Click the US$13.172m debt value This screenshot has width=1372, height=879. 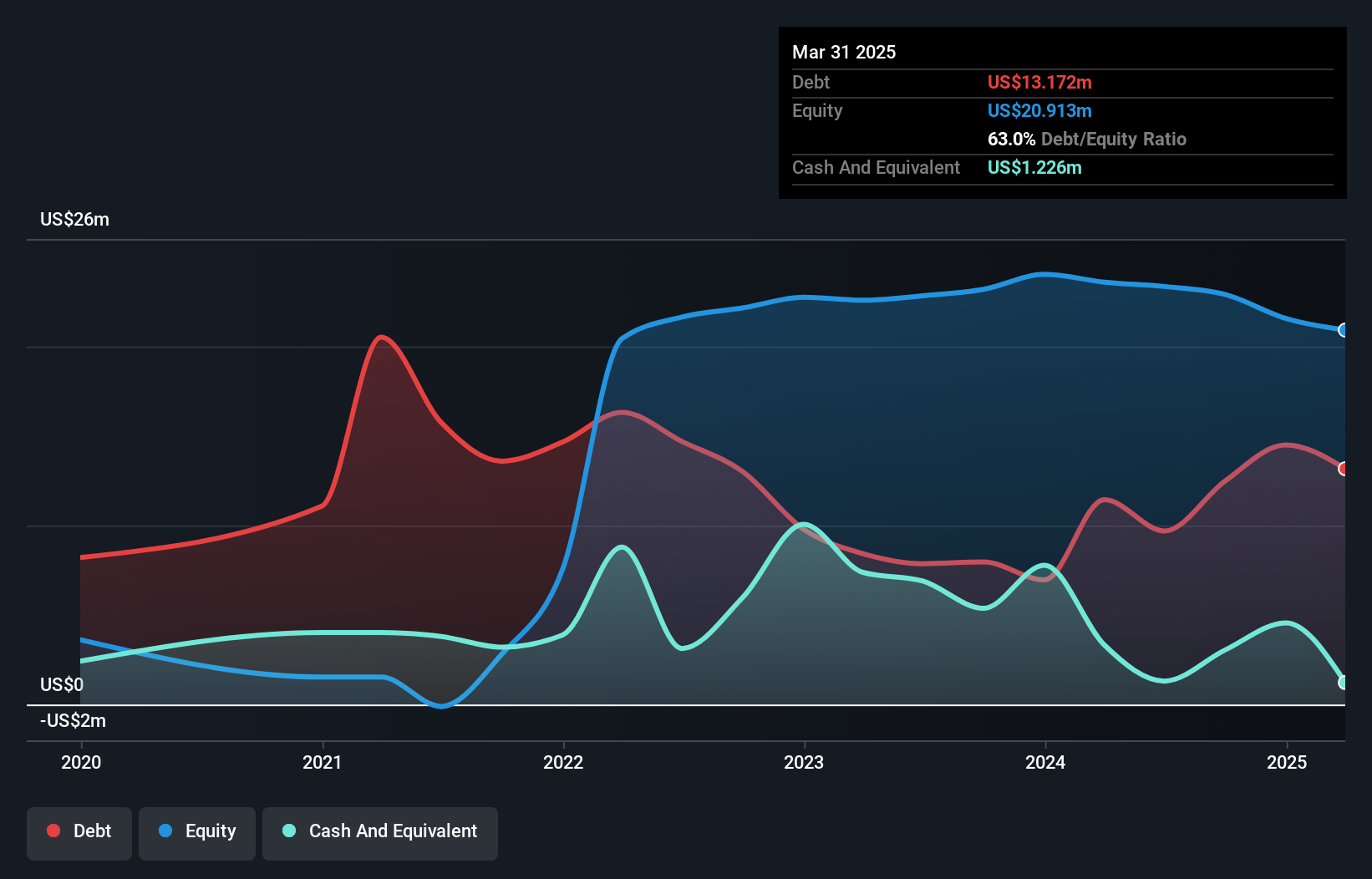pyautogui.click(x=1039, y=82)
